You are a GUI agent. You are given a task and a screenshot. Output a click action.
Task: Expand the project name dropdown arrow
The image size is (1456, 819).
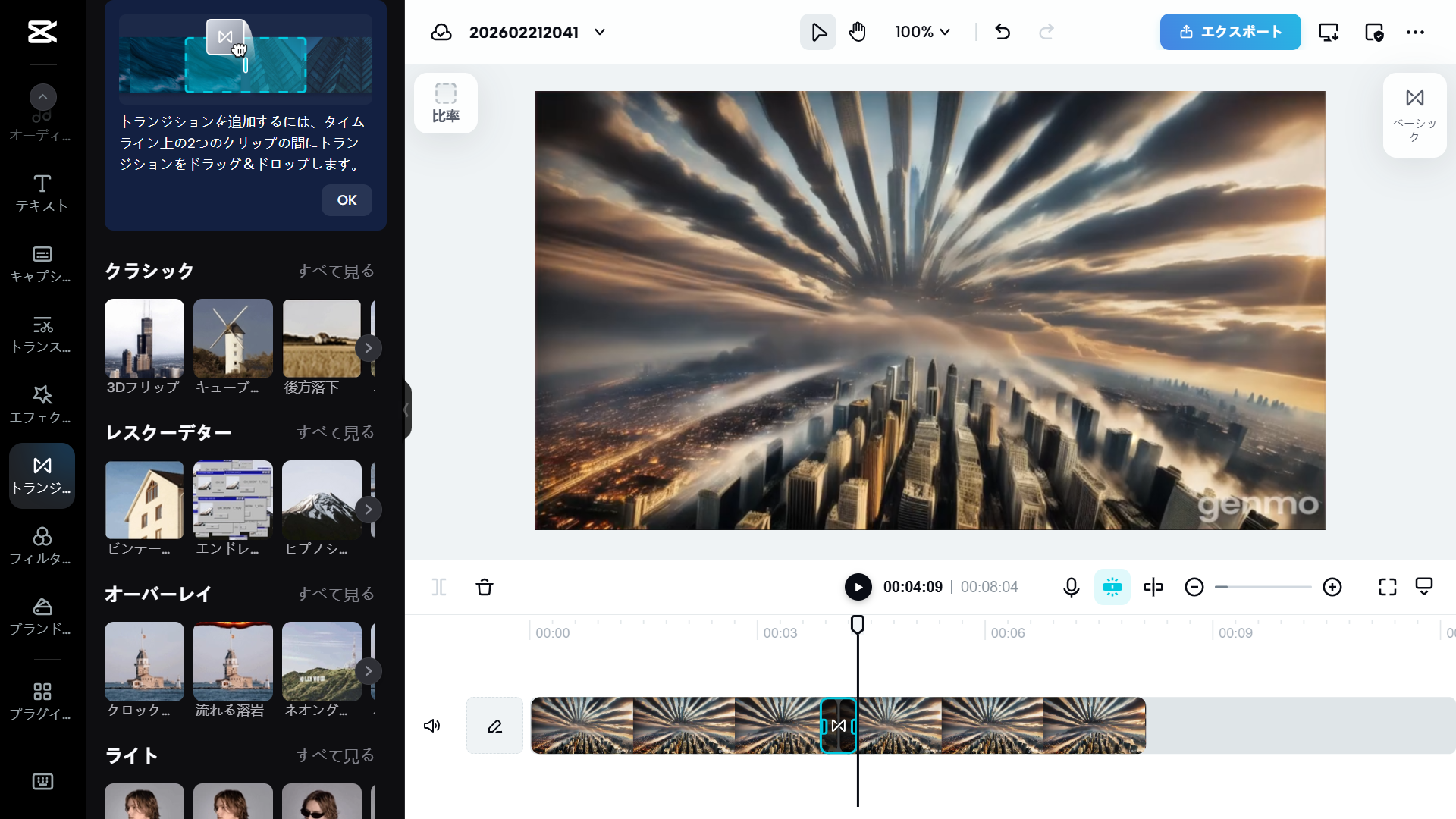click(600, 32)
